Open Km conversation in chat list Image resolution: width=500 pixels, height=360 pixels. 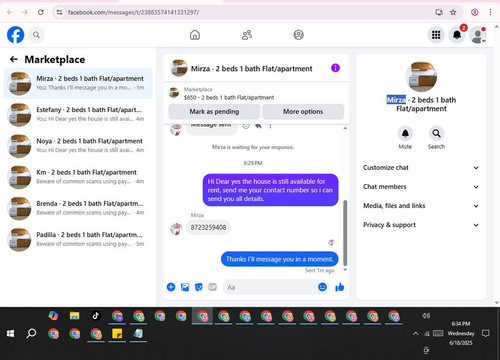coord(78,177)
